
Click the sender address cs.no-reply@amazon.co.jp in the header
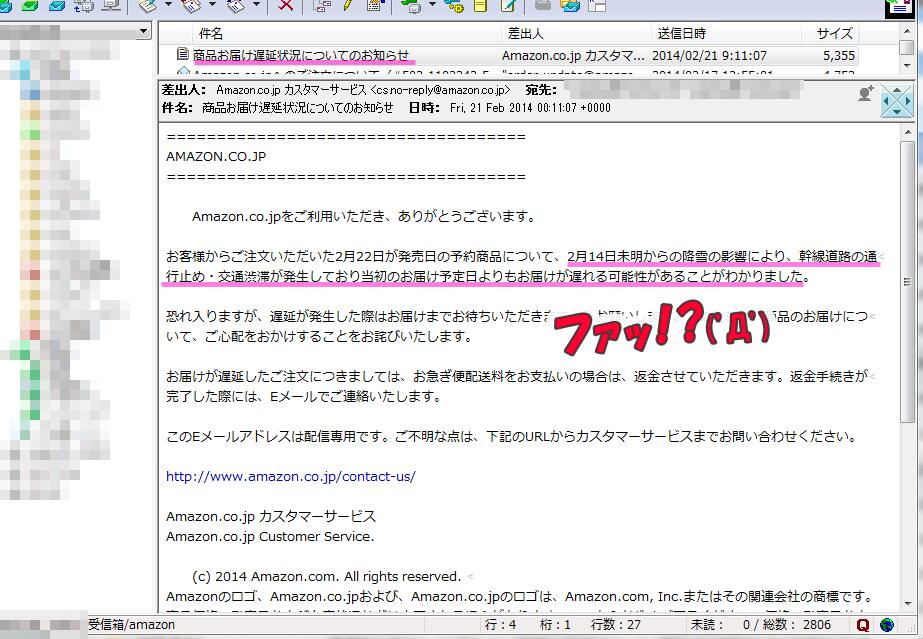(x=441, y=90)
